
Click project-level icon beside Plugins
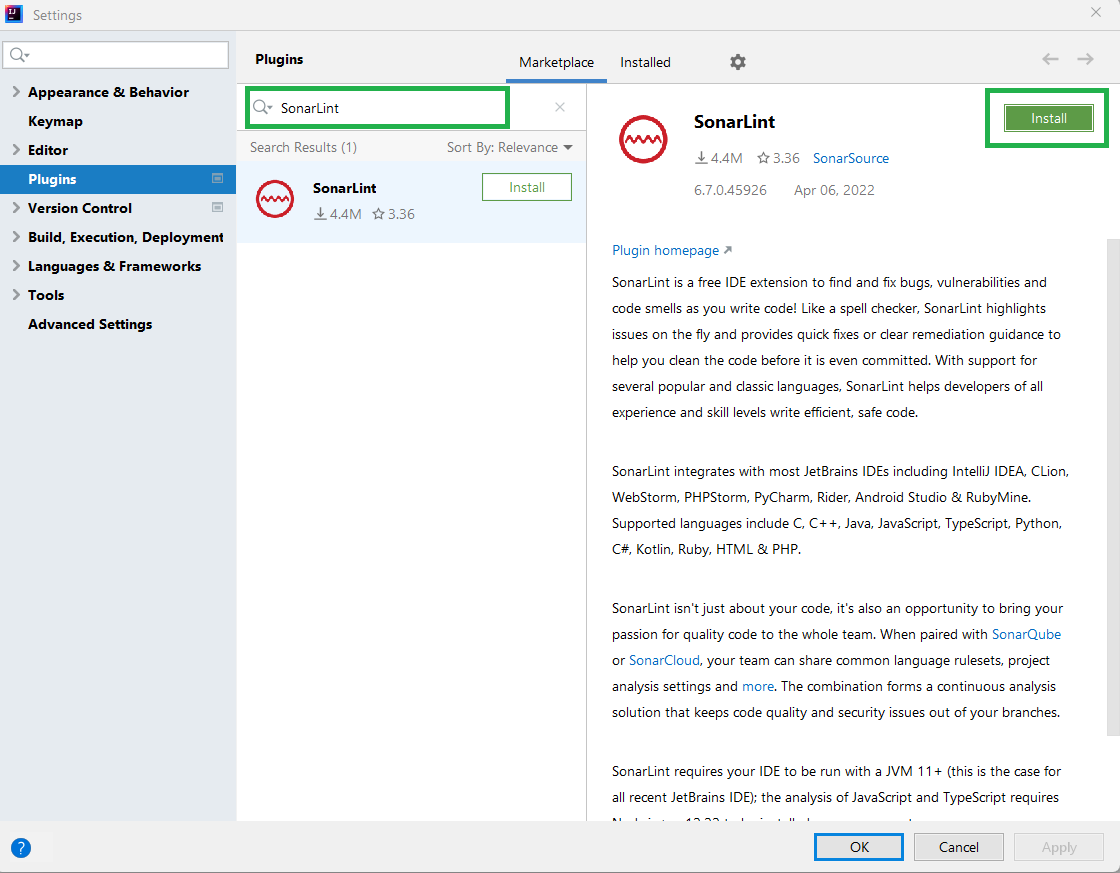click(217, 179)
